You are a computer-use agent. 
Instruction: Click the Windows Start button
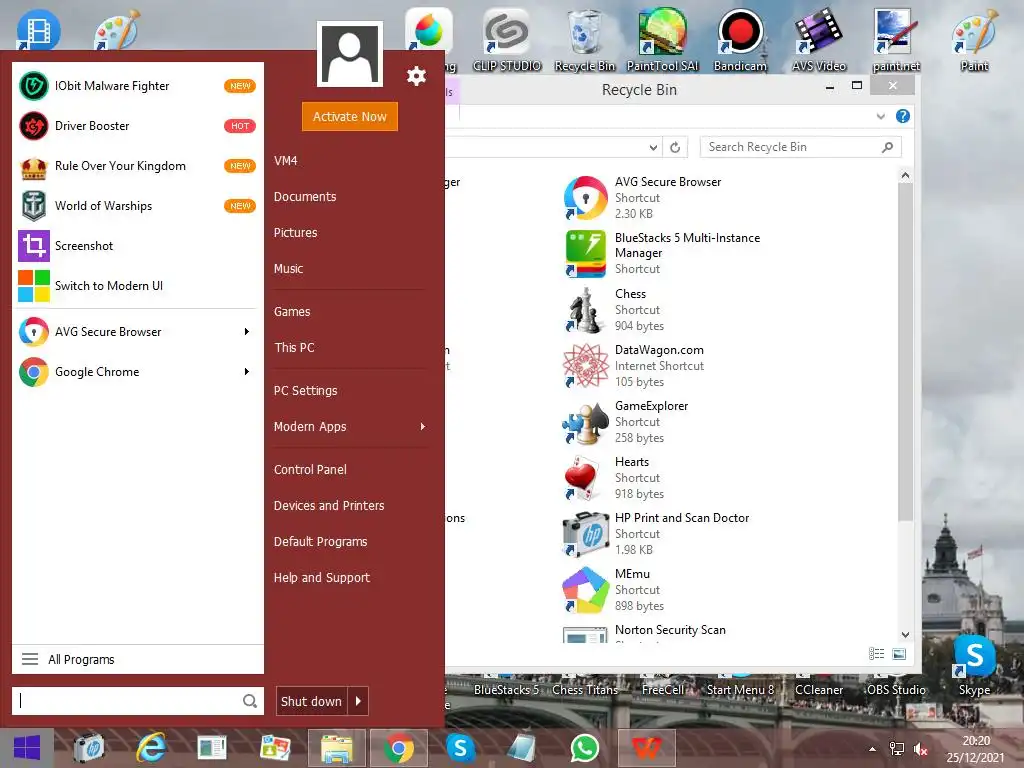(27, 748)
